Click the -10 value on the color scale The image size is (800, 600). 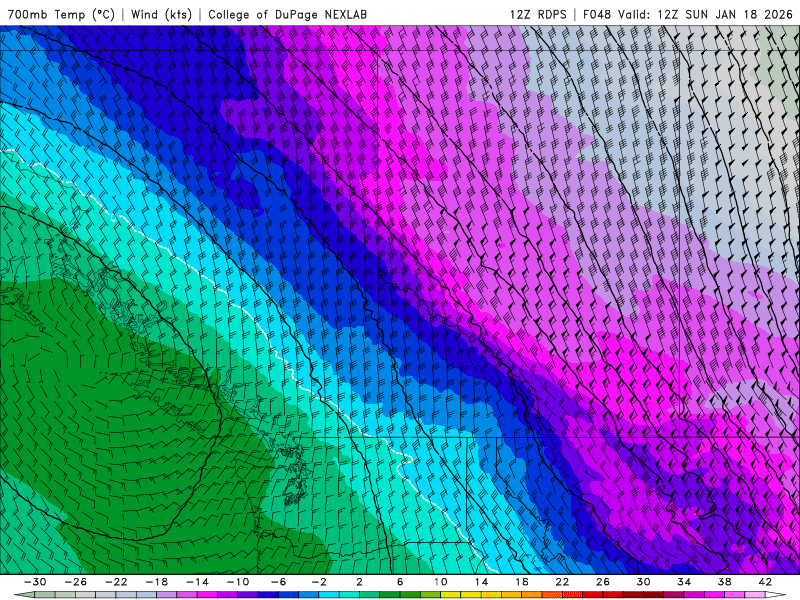coord(238,582)
